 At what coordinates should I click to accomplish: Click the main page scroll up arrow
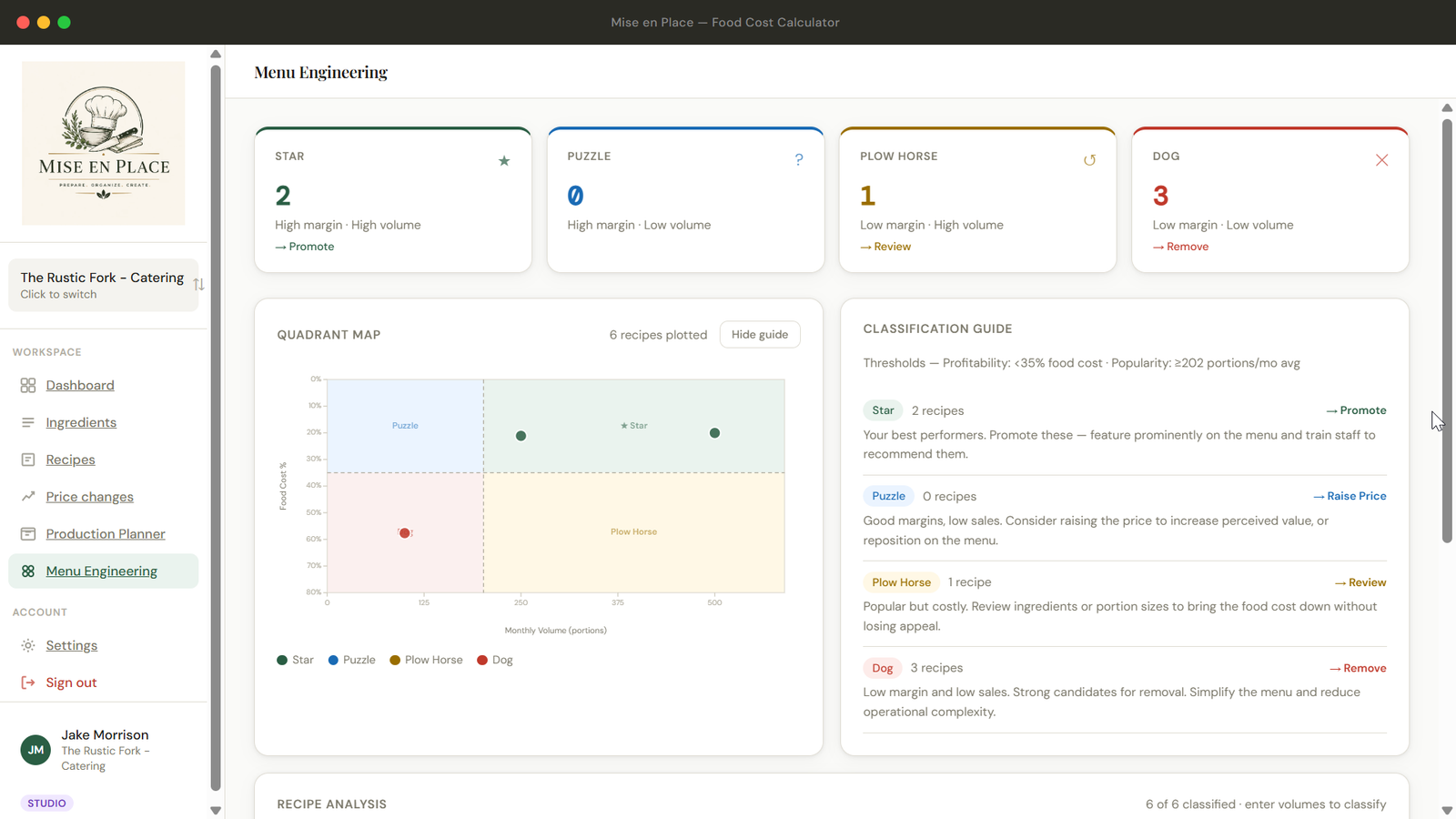(x=1447, y=108)
